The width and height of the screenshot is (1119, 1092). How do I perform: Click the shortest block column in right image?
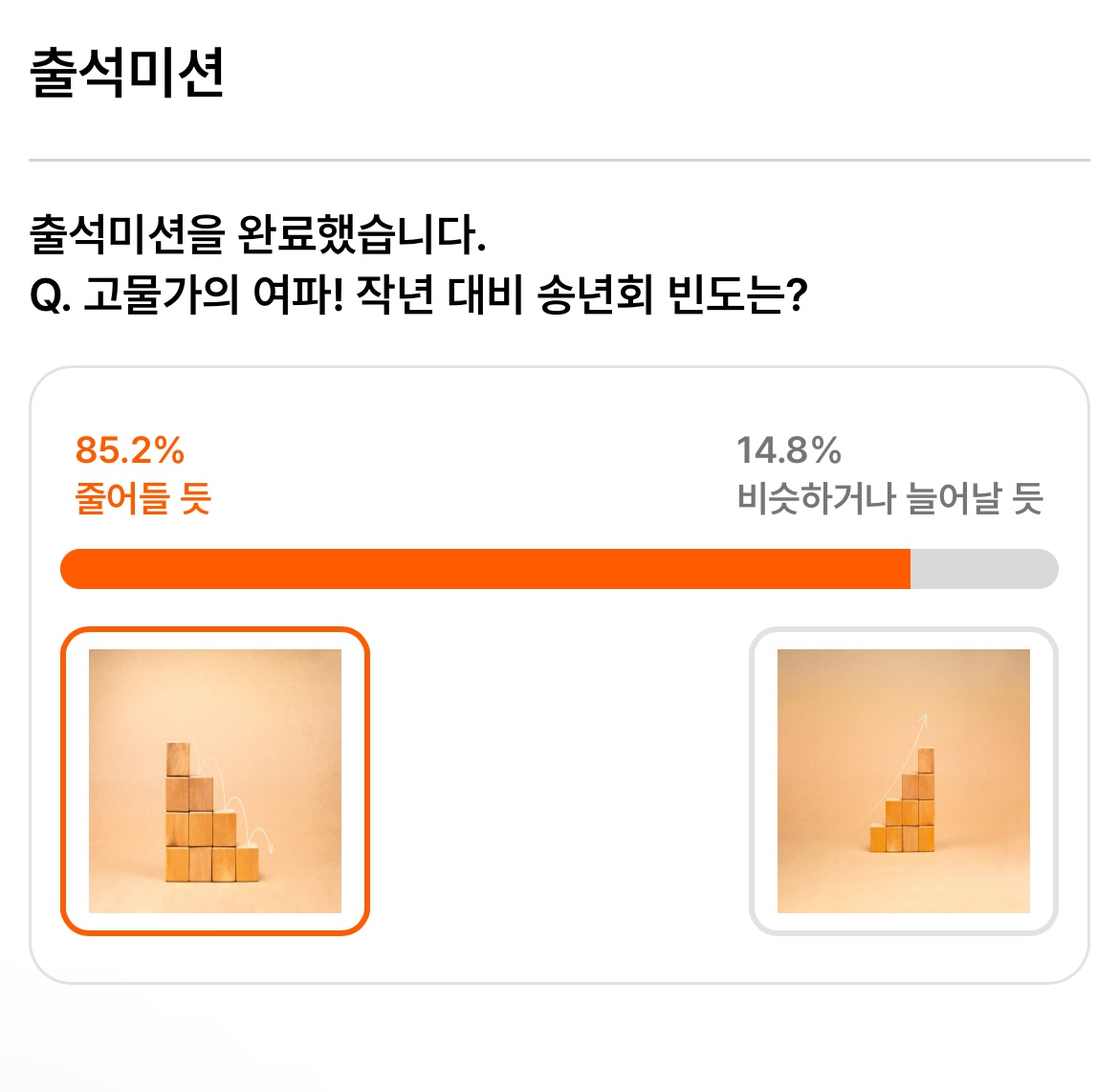pos(878,838)
